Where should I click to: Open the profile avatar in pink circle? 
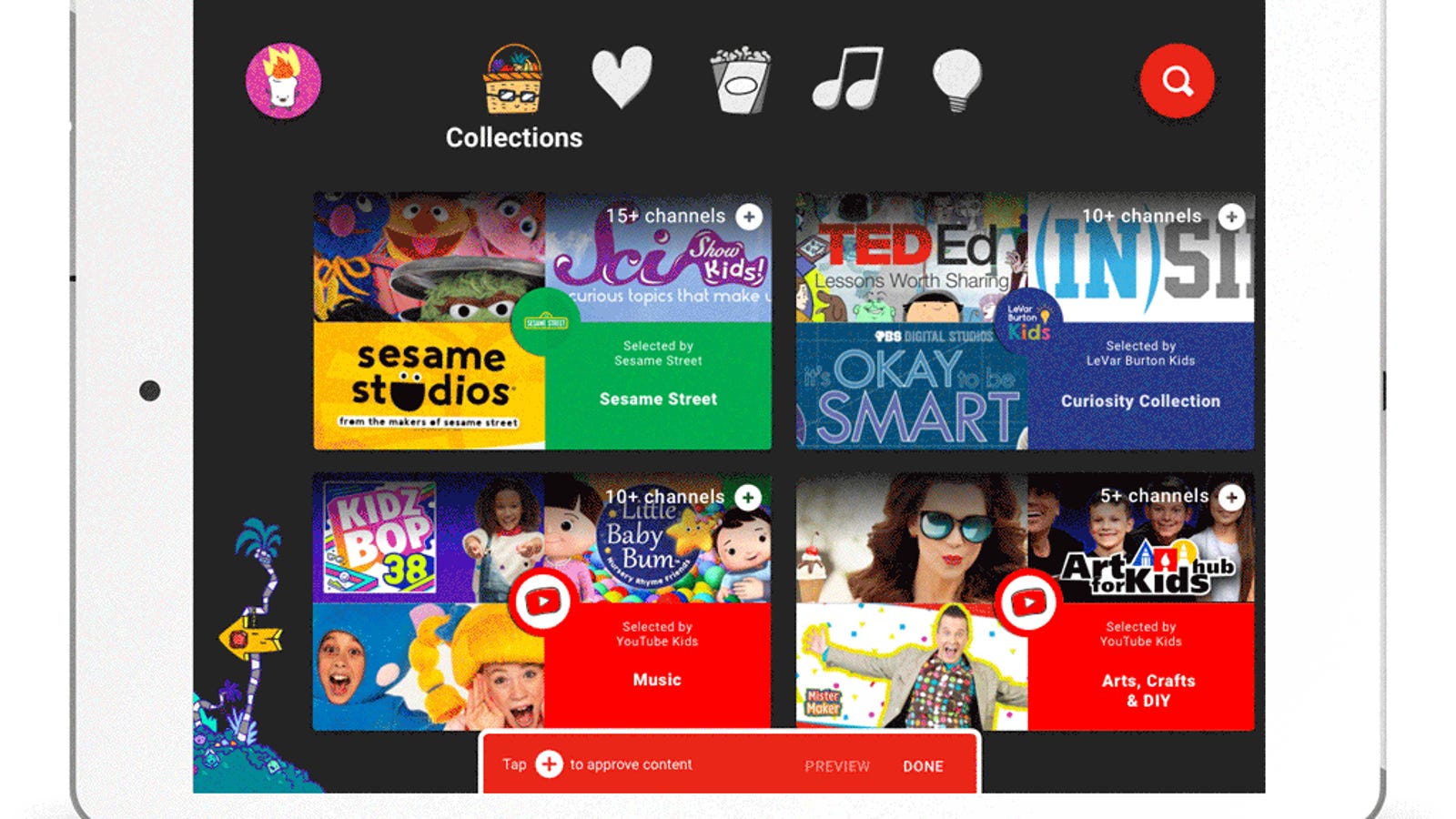coord(283,81)
